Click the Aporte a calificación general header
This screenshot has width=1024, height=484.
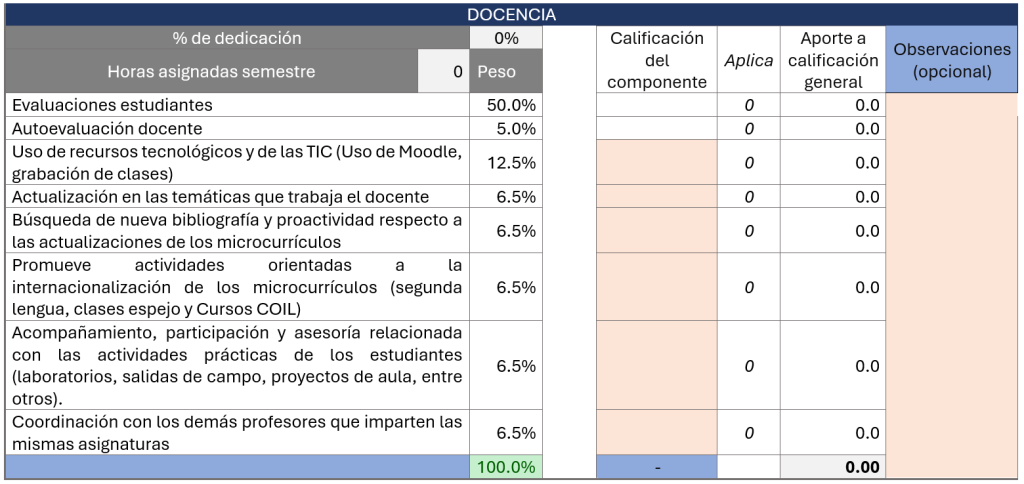click(x=833, y=60)
